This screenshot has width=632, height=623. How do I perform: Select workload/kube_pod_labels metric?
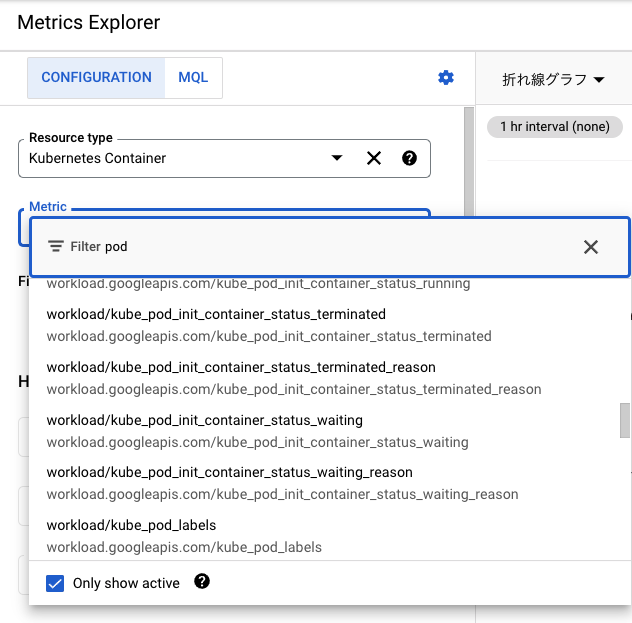point(329,536)
